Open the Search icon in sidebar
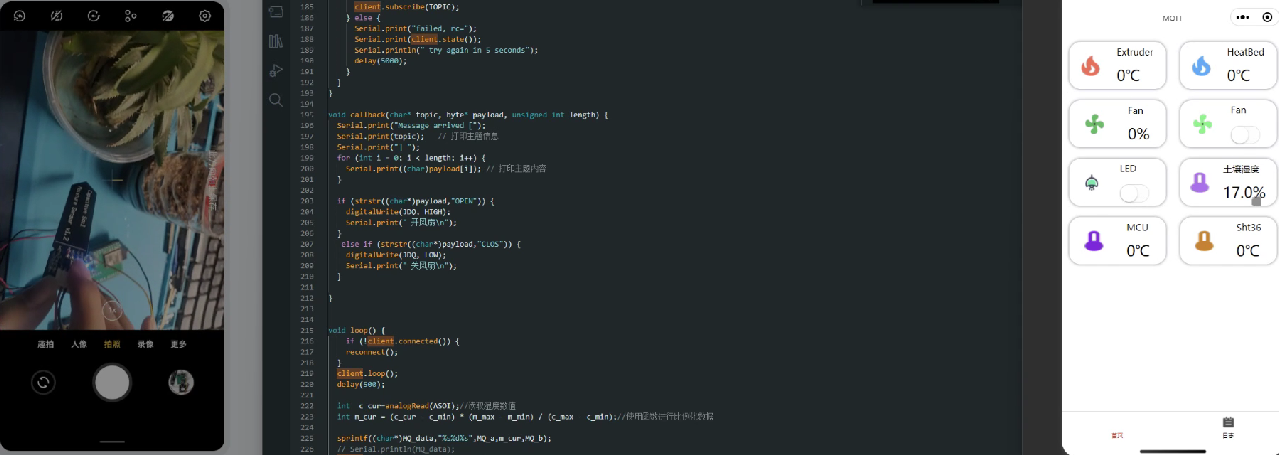Screen dimensions: 1279x455 [276, 100]
